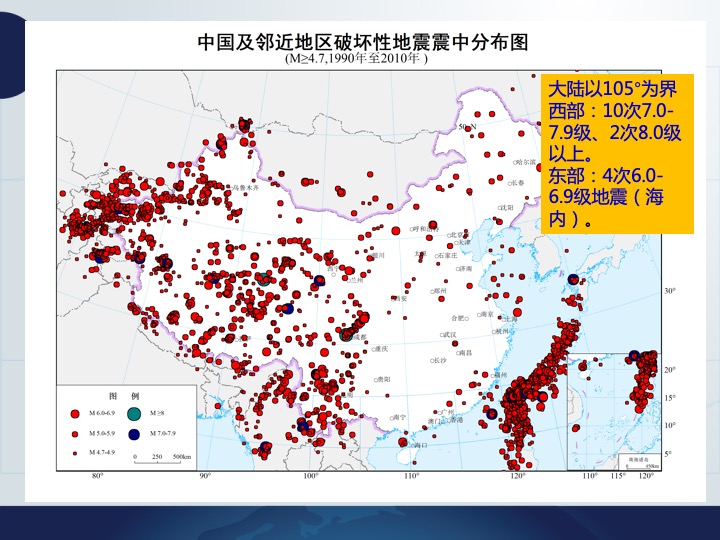Click the legend label M ≥8

(157, 413)
